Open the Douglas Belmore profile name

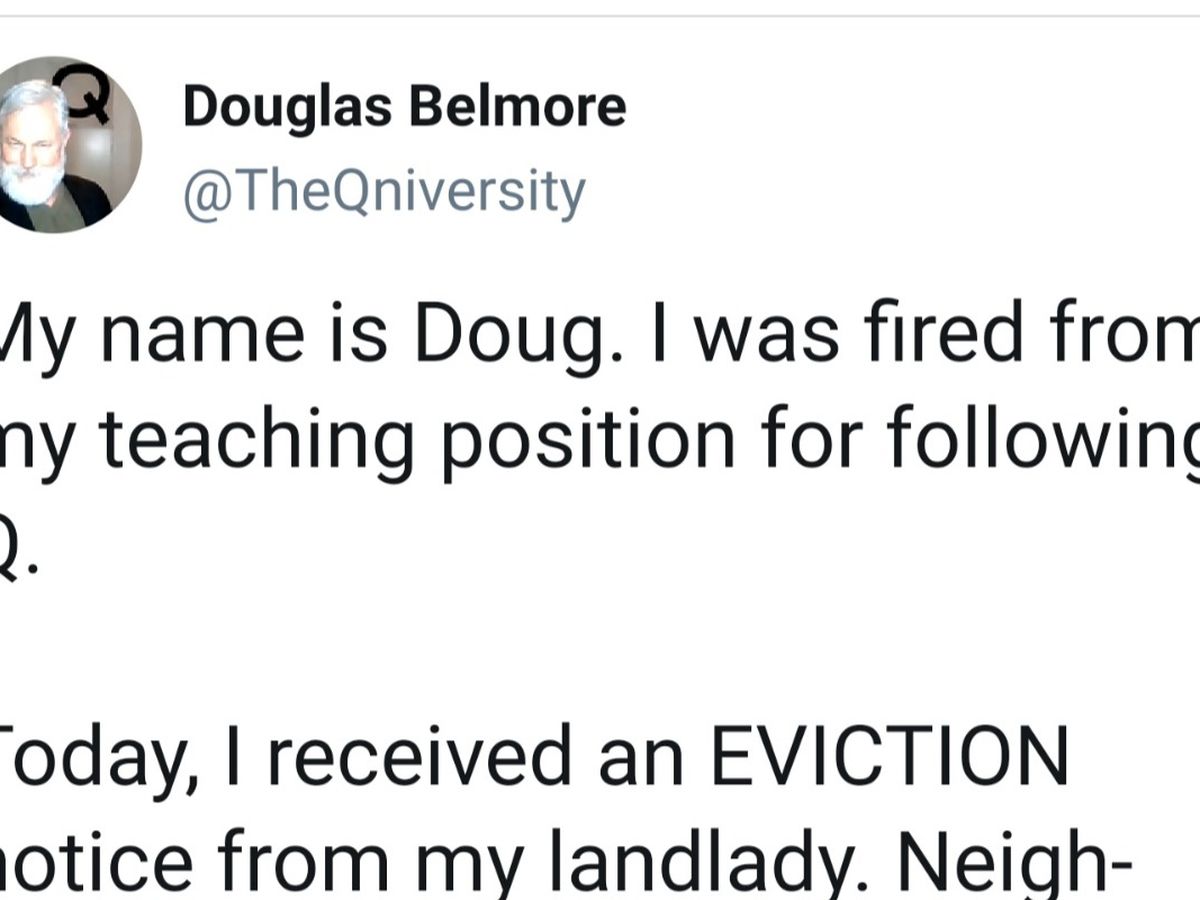[404, 107]
